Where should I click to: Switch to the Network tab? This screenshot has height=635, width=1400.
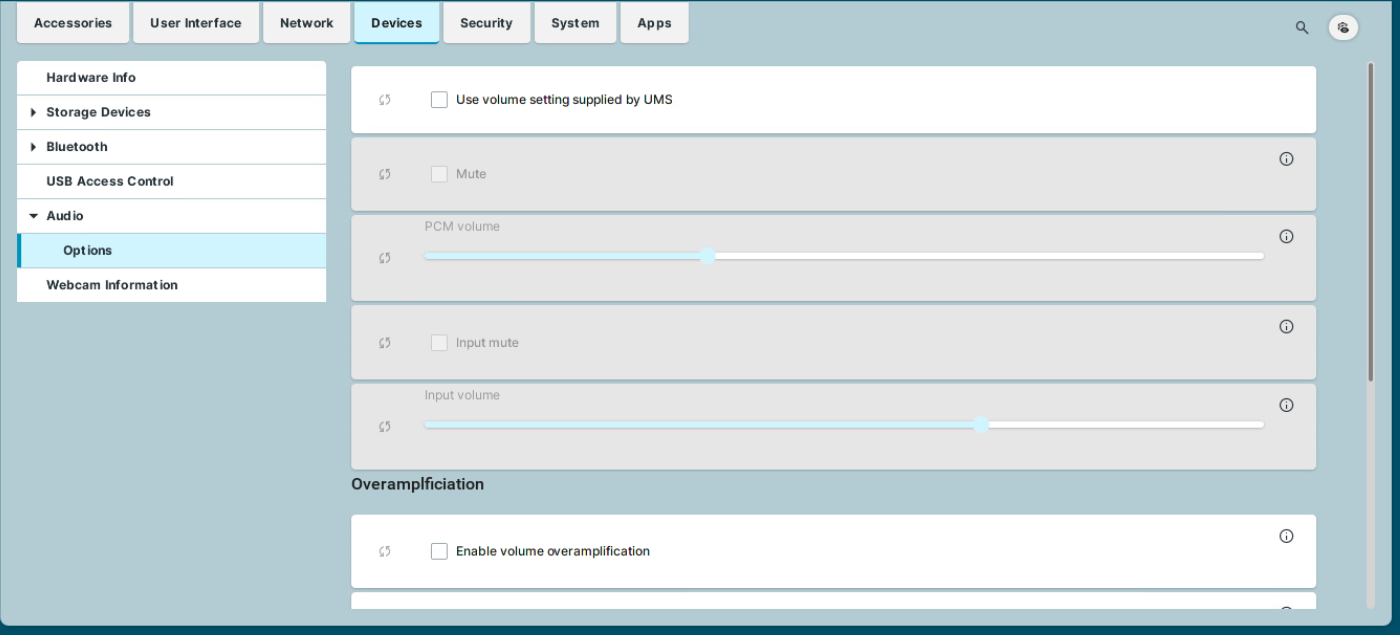point(306,23)
